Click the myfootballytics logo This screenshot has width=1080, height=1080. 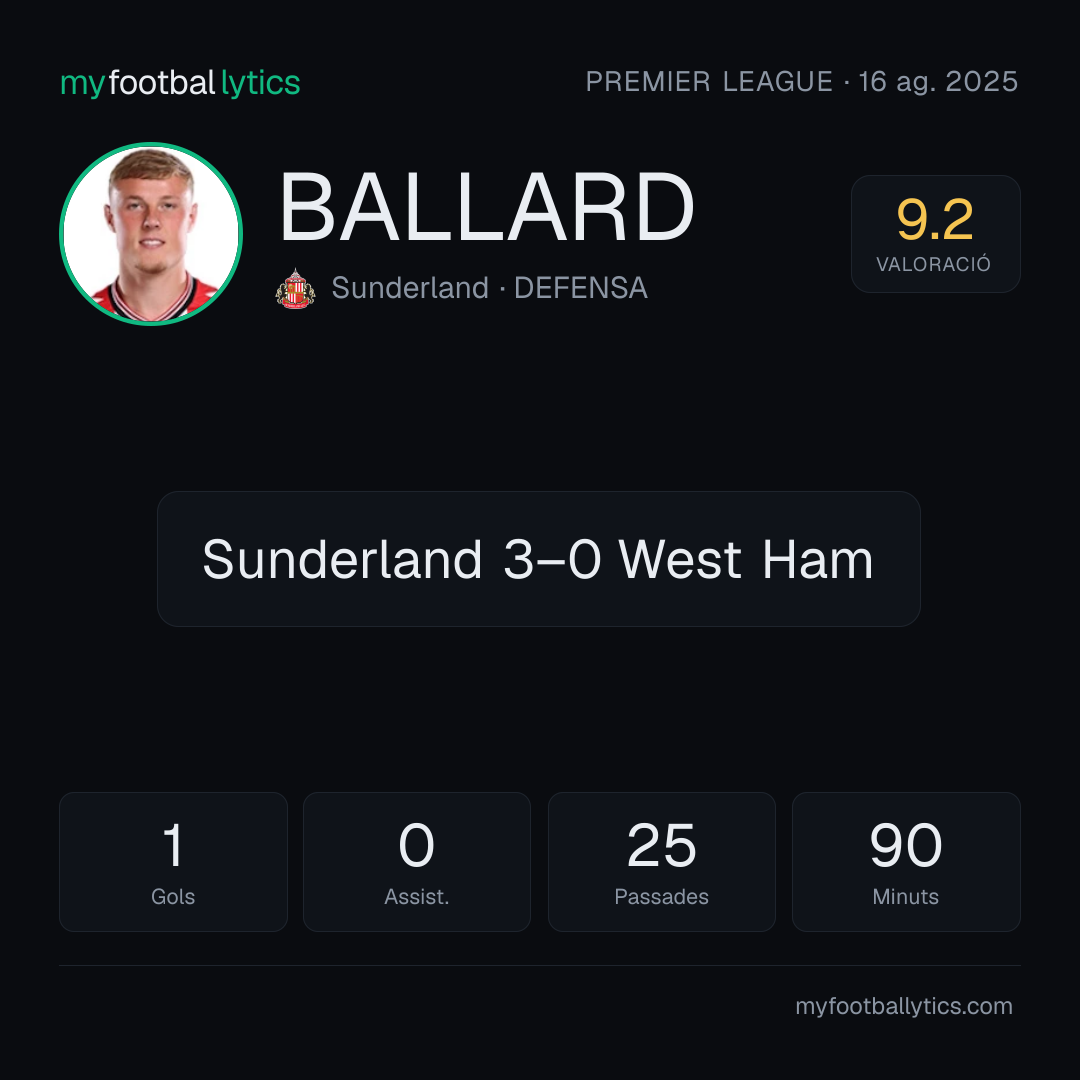click(180, 83)
